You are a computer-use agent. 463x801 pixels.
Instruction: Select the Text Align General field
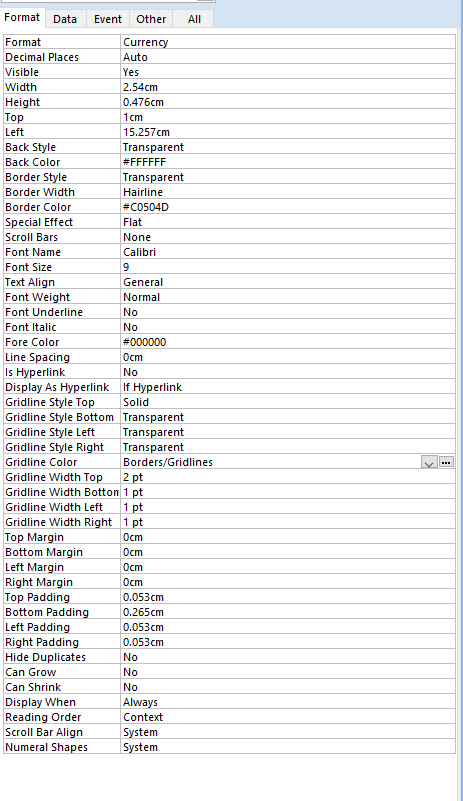[288, 282]
